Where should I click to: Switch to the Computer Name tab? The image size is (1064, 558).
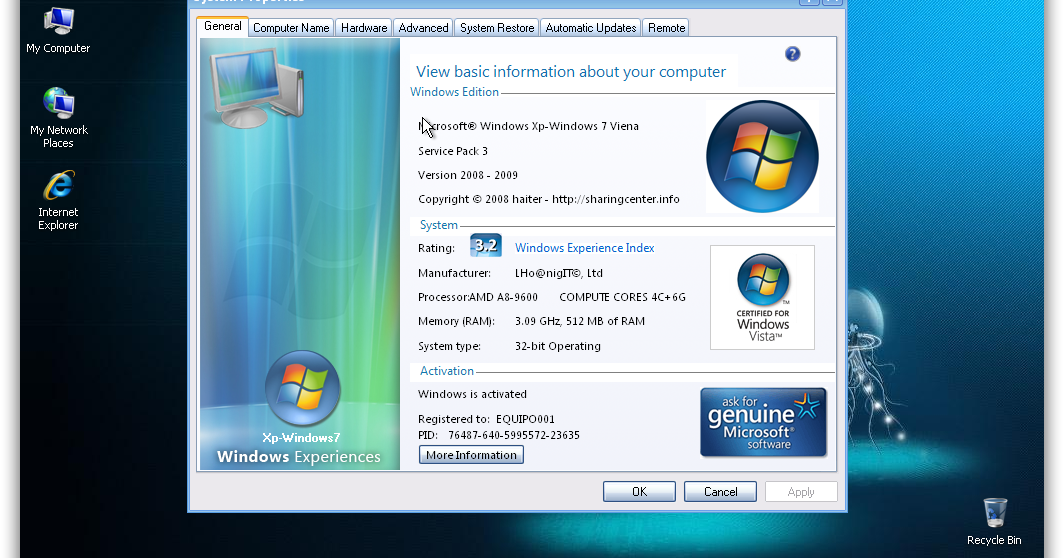click(x=291, y=28)
